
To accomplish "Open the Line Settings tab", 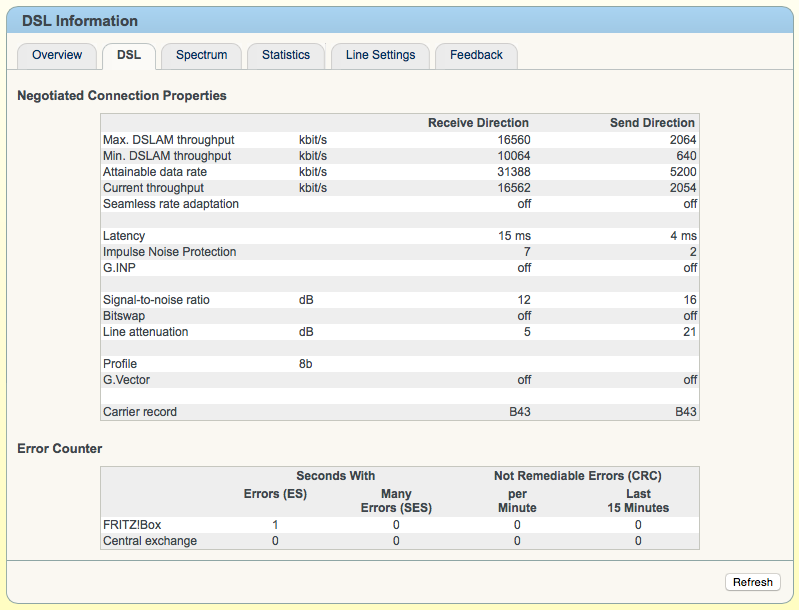I will [x=380, y=55].
